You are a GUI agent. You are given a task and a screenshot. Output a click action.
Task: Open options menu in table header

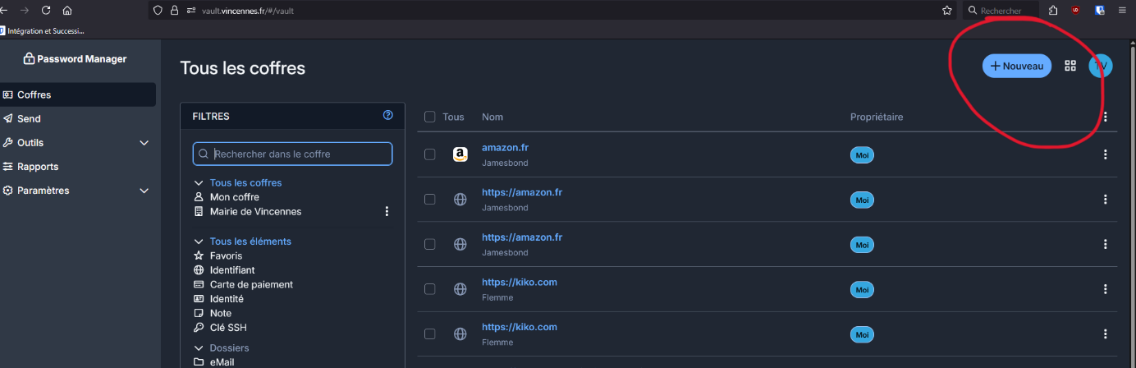1105,117
